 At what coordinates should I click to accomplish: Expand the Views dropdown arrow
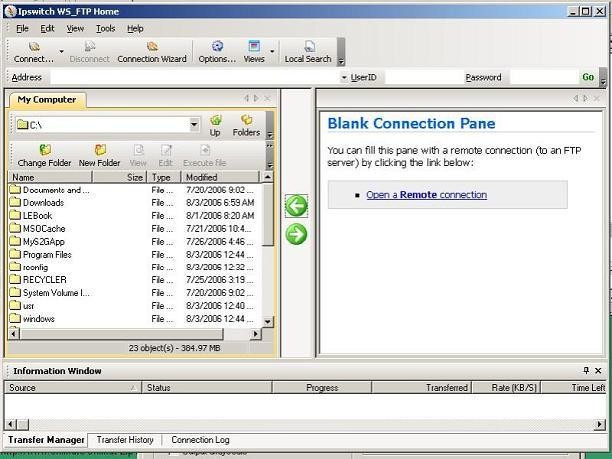pos(272,52)
